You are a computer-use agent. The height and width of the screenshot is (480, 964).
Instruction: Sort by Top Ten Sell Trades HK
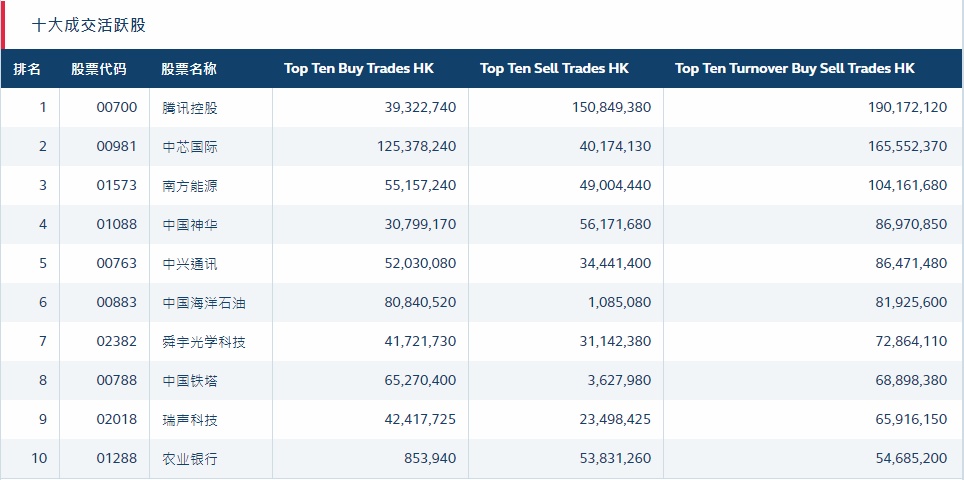point(554,69)
